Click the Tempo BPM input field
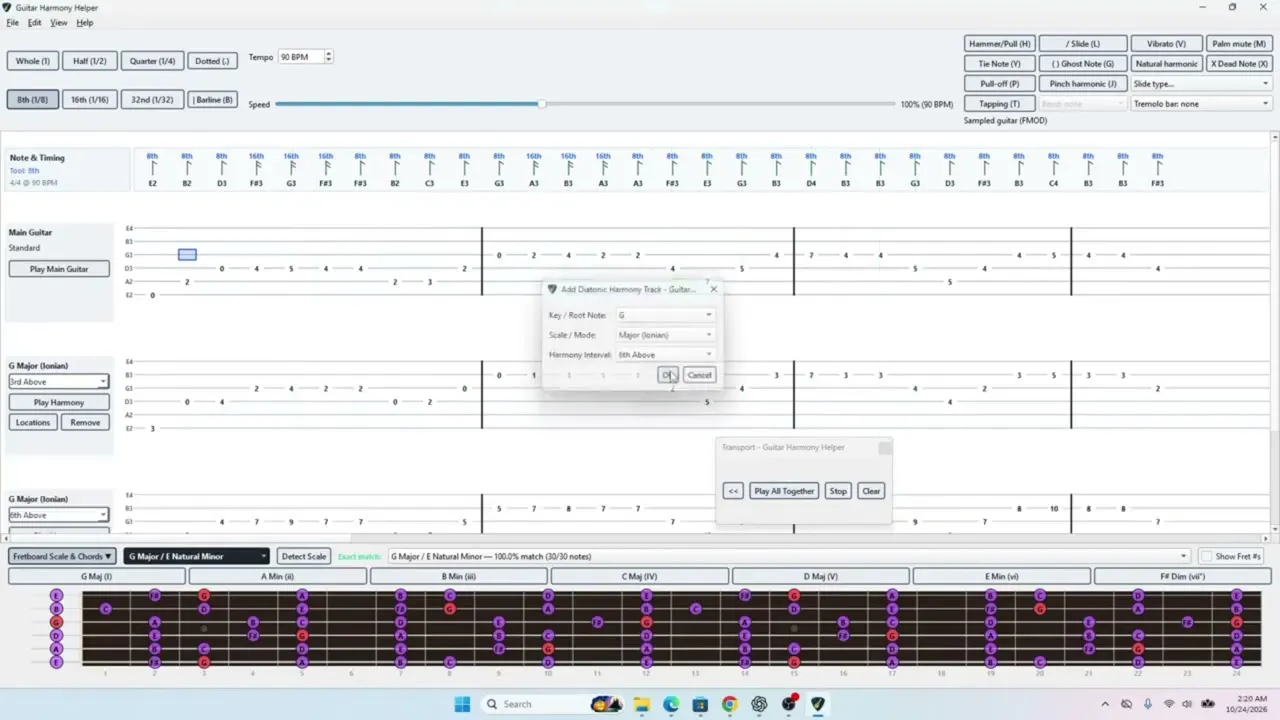The image size is (1280, 720). coord(300,57)
